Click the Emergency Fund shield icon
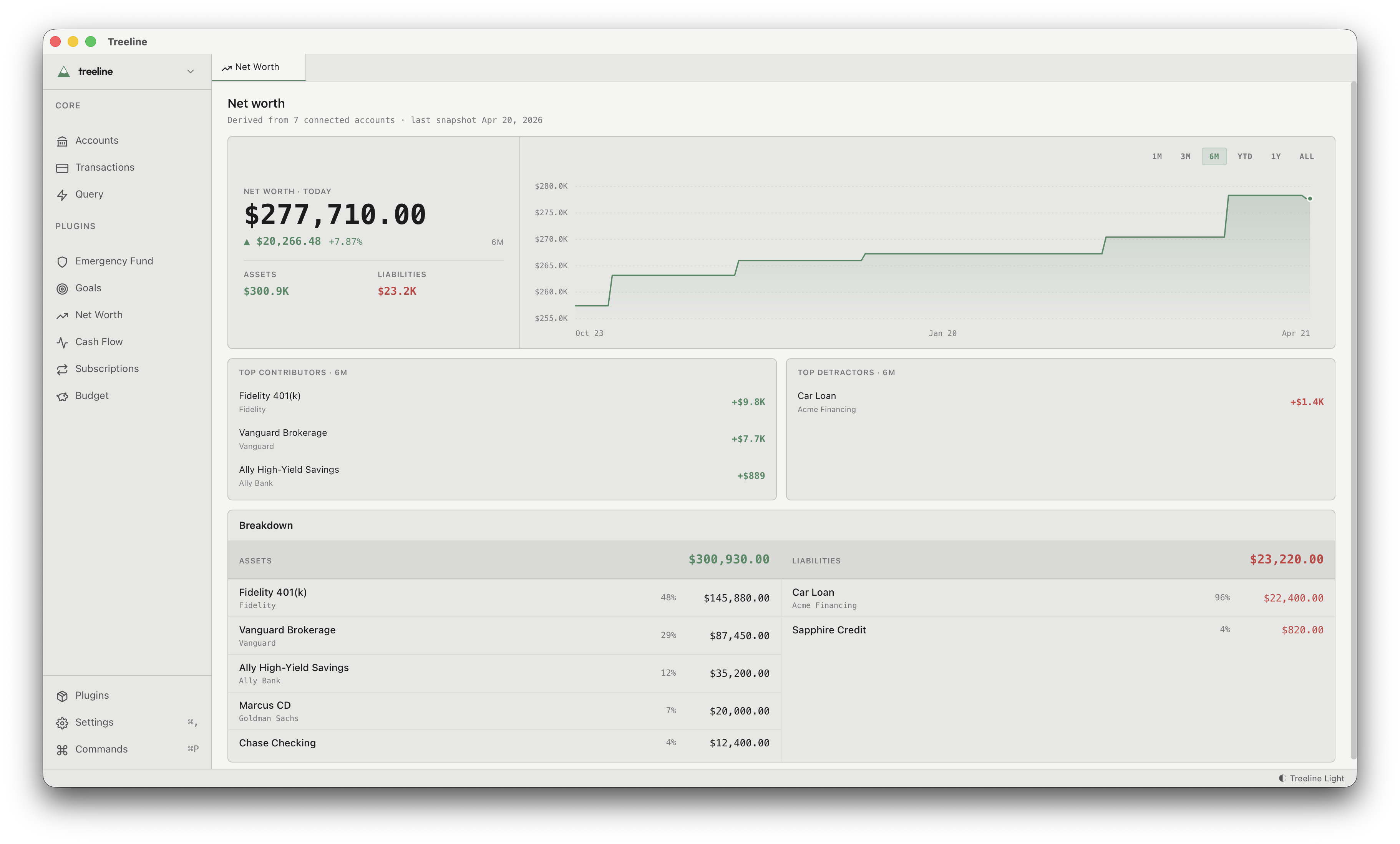The width and height of the screenshot is (1400, 844). coord(63,261)
